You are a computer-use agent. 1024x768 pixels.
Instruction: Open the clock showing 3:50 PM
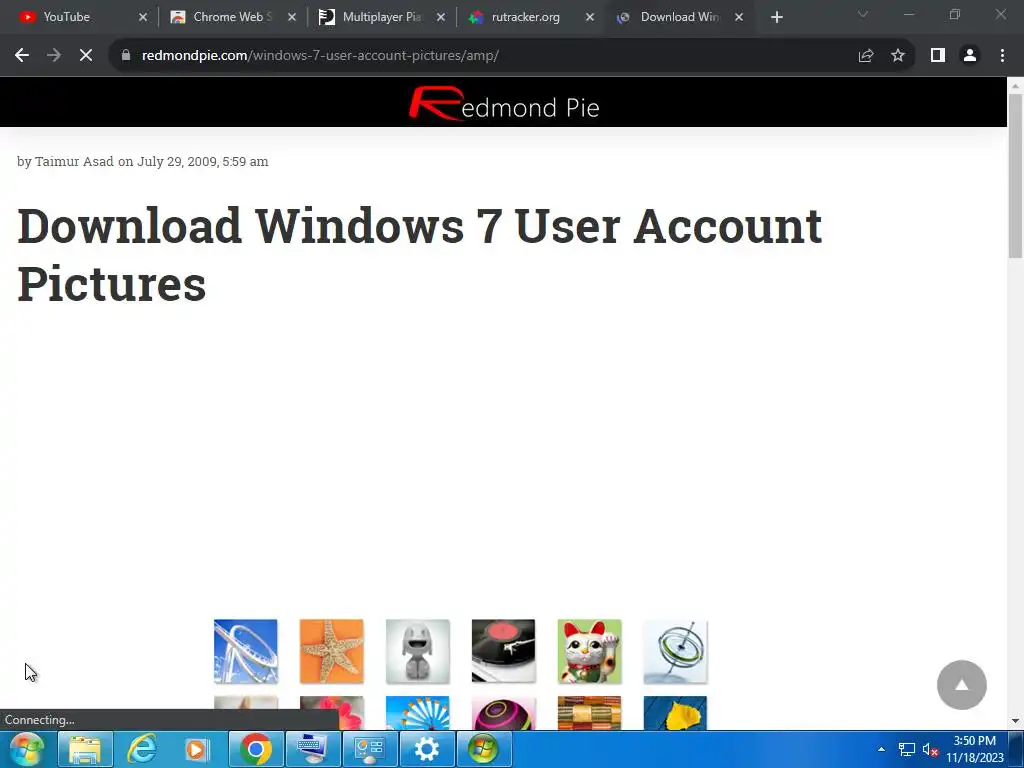tap(974, 749)
